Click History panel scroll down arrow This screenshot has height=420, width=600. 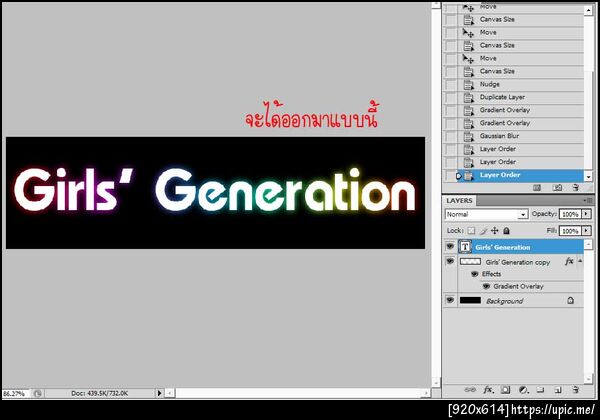point(588,176)
